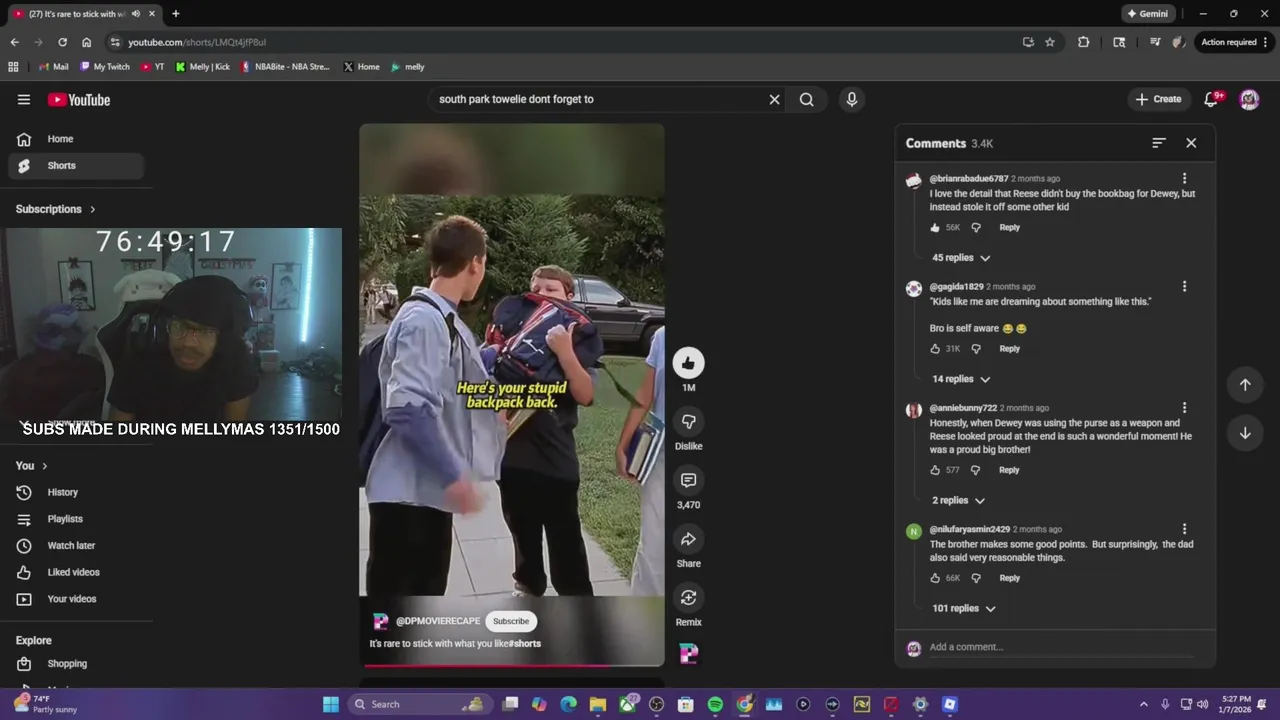Open Spotify from the taskbar
Viewport: 1280px width, 720px height.
pyautogui.click(x=715, y=704)
